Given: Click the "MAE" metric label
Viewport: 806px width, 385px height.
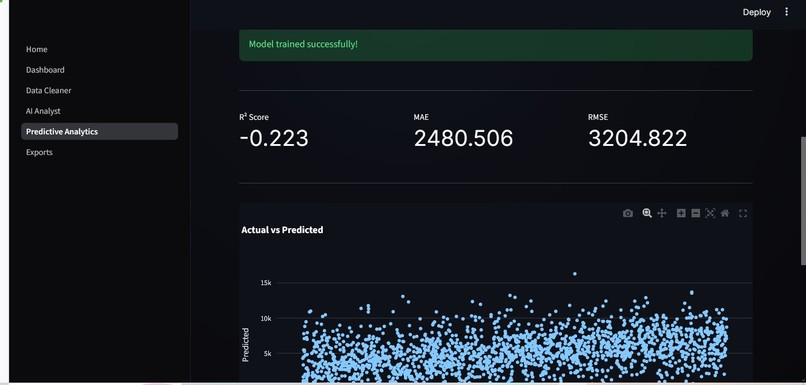Looking at the screenshot, I should coord(421,117).
